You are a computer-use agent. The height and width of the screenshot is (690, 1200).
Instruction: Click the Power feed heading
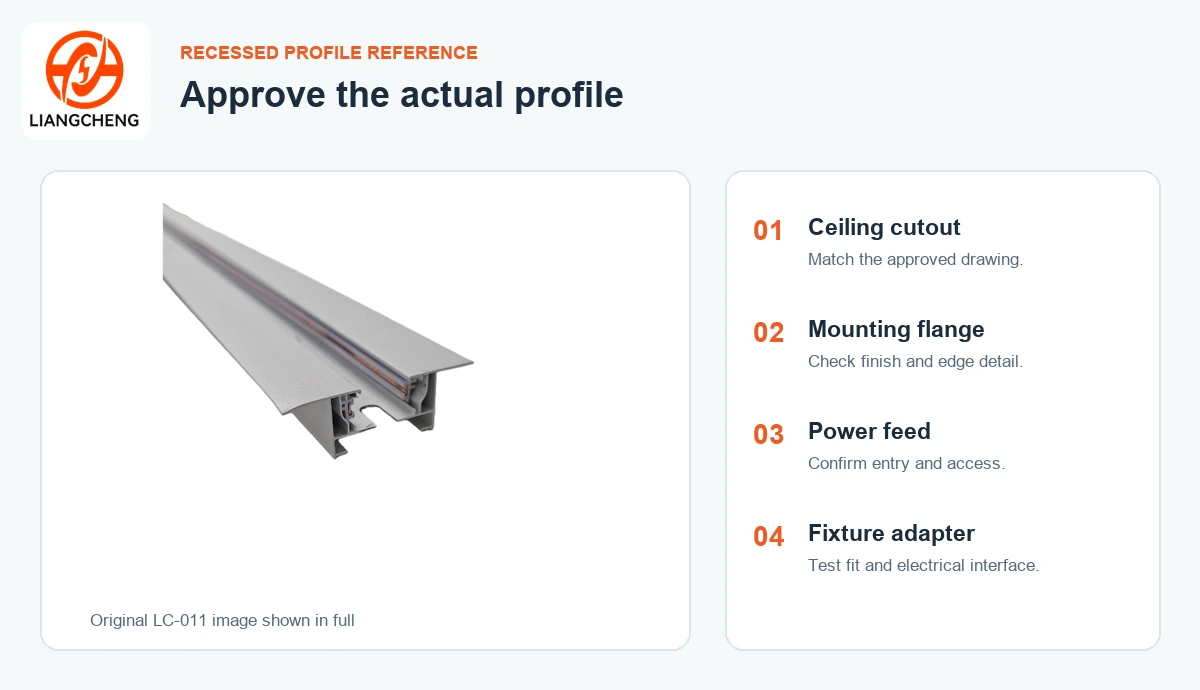[869, 431]
